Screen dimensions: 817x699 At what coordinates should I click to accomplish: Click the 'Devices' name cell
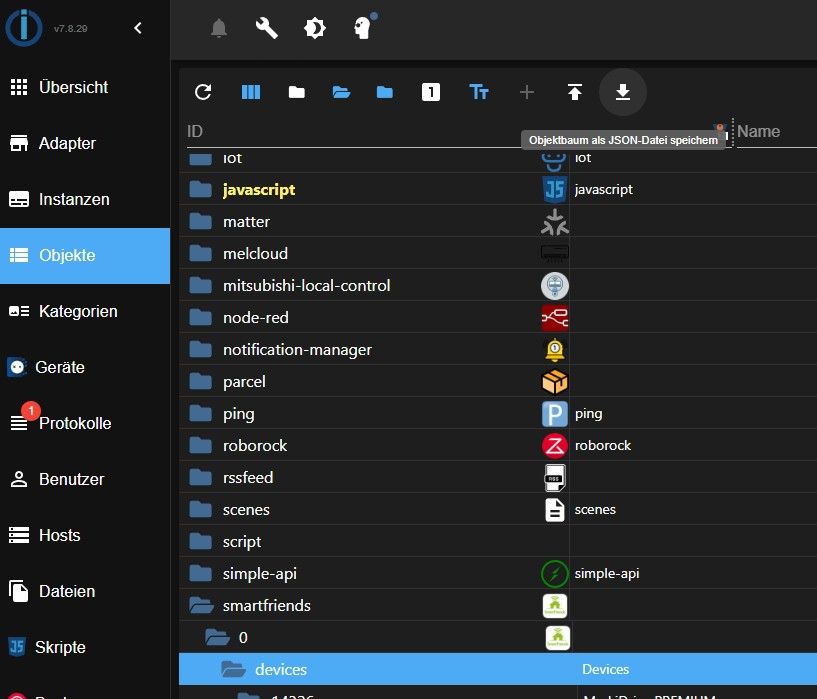point(605,669)
